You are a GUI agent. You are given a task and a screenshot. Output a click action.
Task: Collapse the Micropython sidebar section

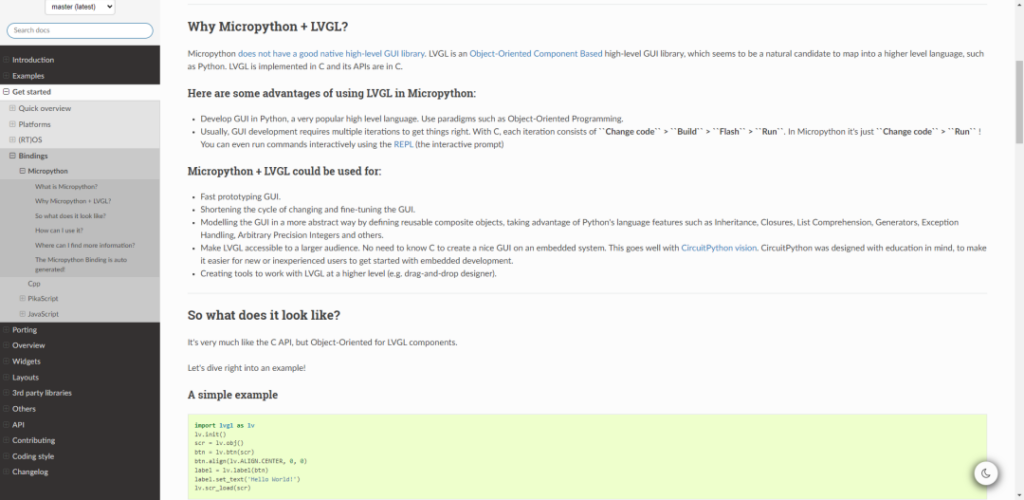[x=21, y=171]
